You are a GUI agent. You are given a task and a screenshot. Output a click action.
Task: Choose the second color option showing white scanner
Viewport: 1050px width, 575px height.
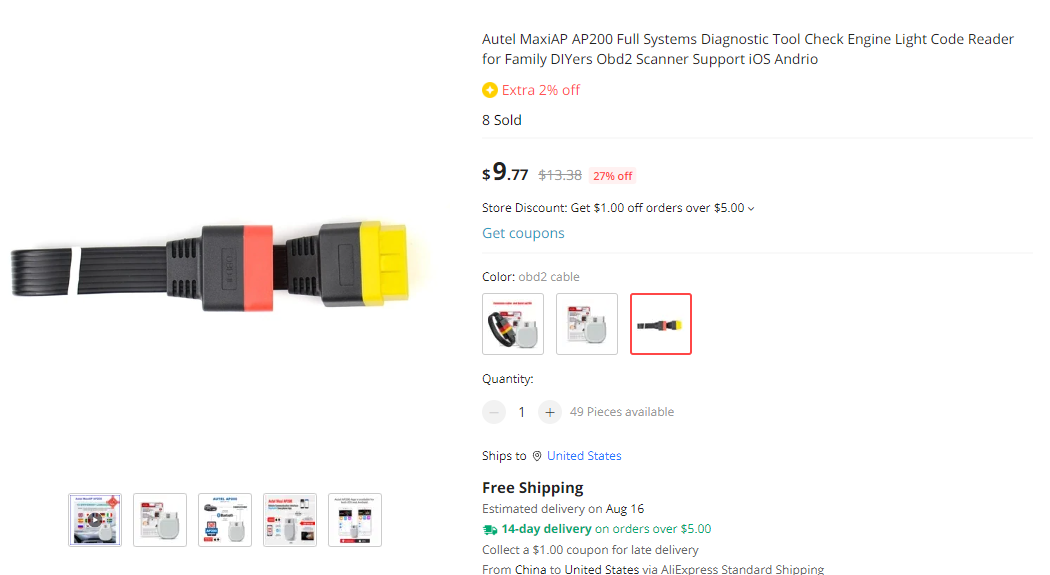(x=587, y=324)
